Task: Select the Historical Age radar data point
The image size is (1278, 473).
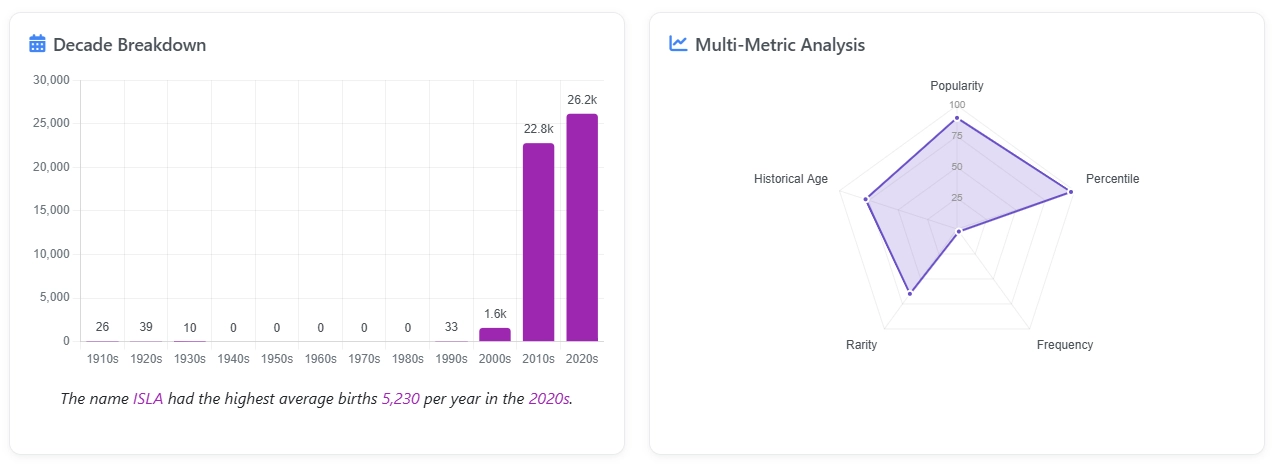Action: (x=865, y=199)
